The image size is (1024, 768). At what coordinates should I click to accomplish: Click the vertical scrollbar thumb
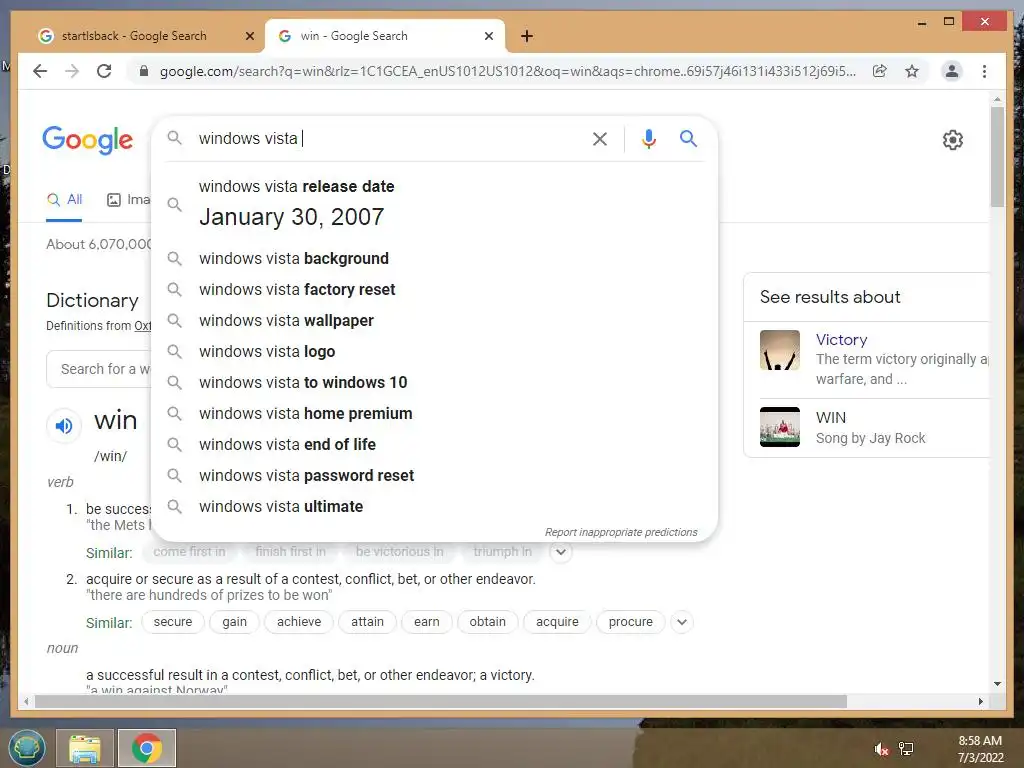click(997, 157)
